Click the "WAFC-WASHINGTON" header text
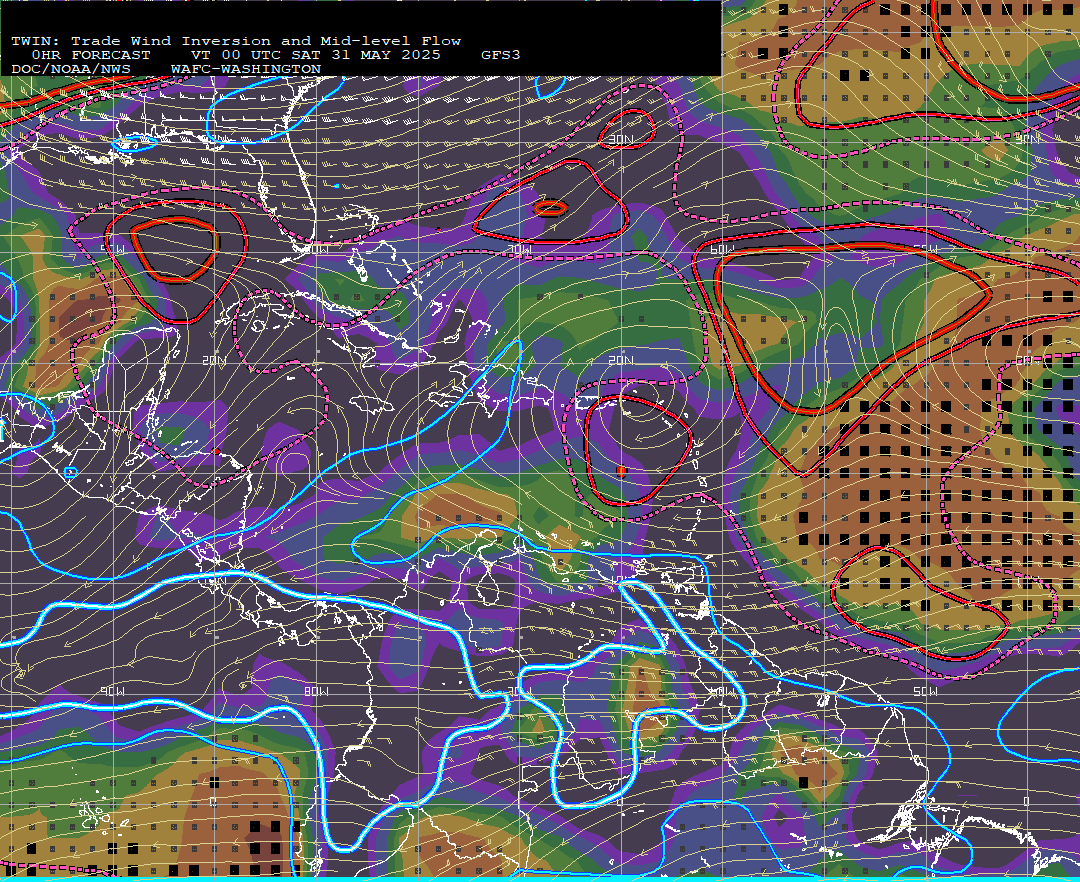The width and height of the screenshot is (1080, 882). (x=246, y=70)
